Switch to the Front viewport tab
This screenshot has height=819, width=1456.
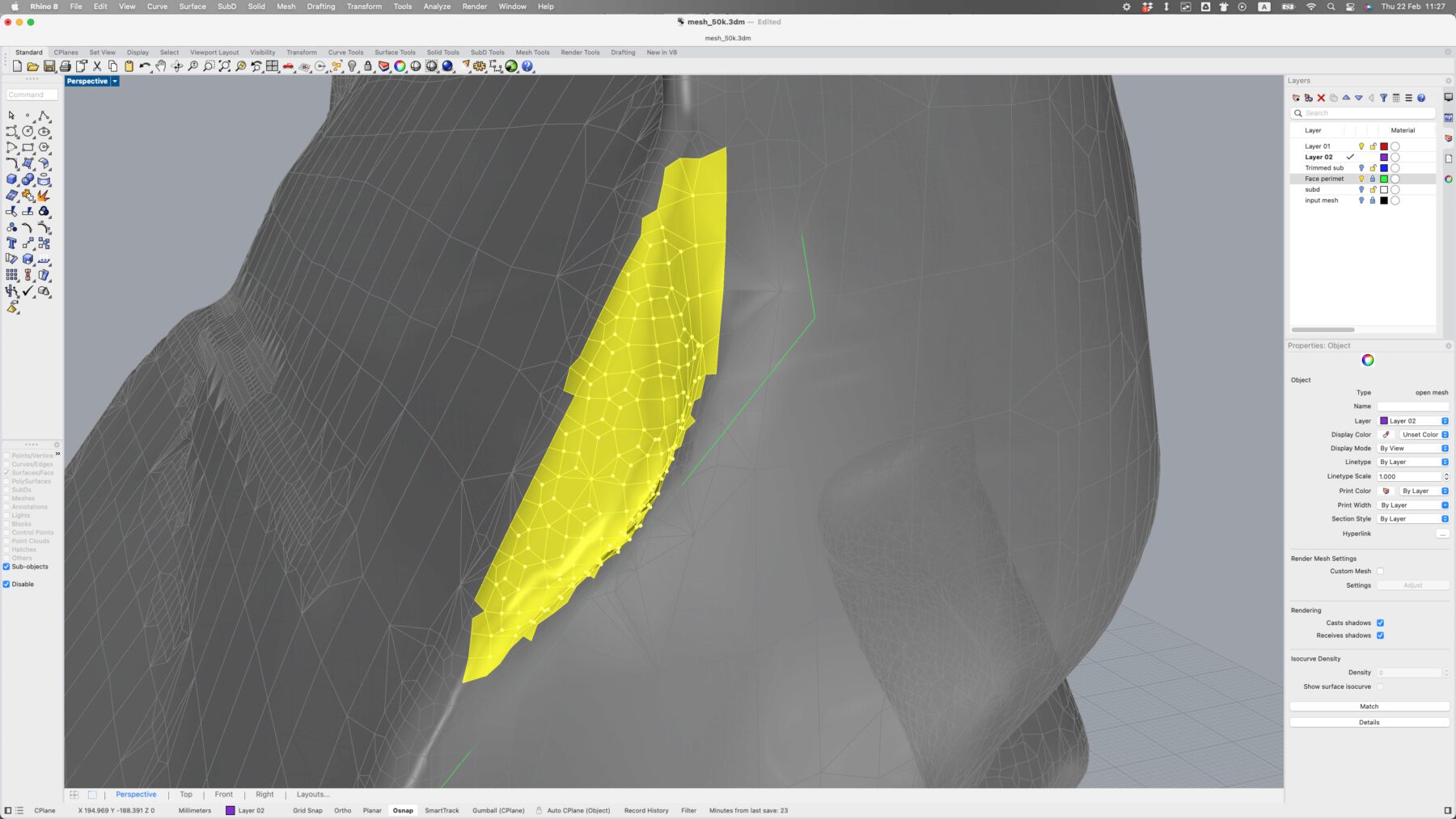(224, 795)
